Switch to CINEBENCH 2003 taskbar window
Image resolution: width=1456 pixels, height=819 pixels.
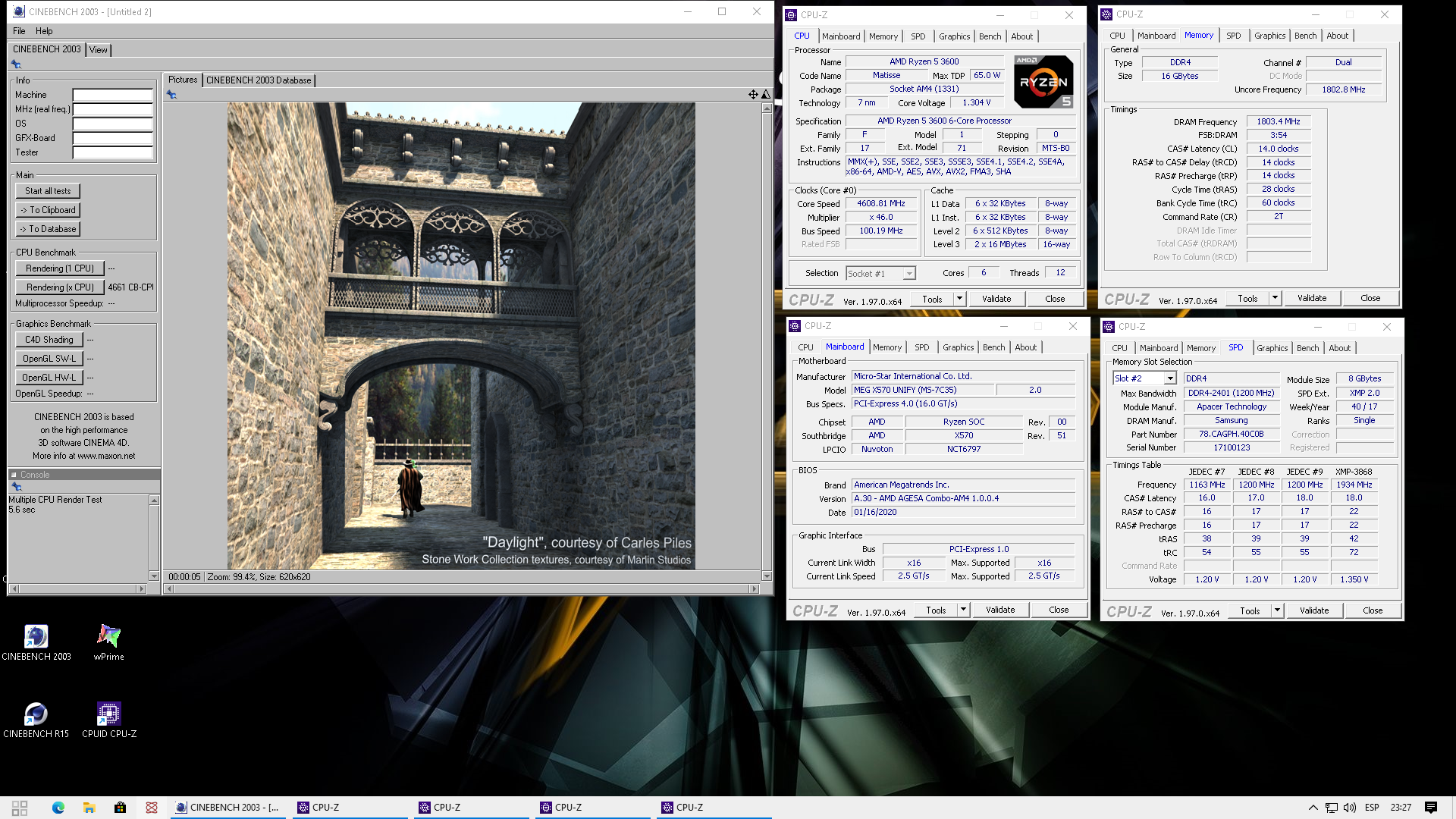point(227,808)
